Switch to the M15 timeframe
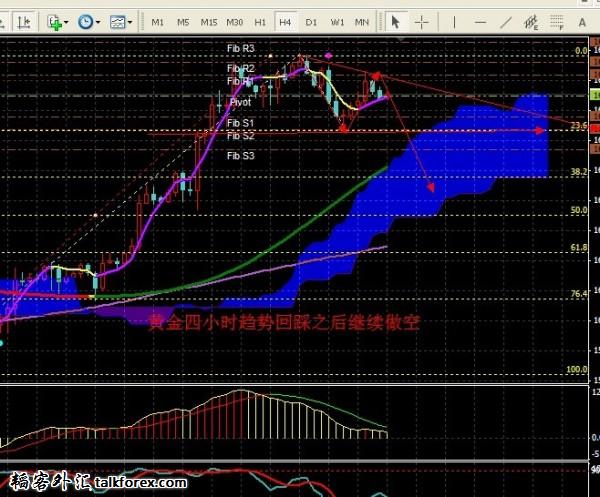Image resolution: width=600 pixels, height=497 pixels. [x=208, y=21]
